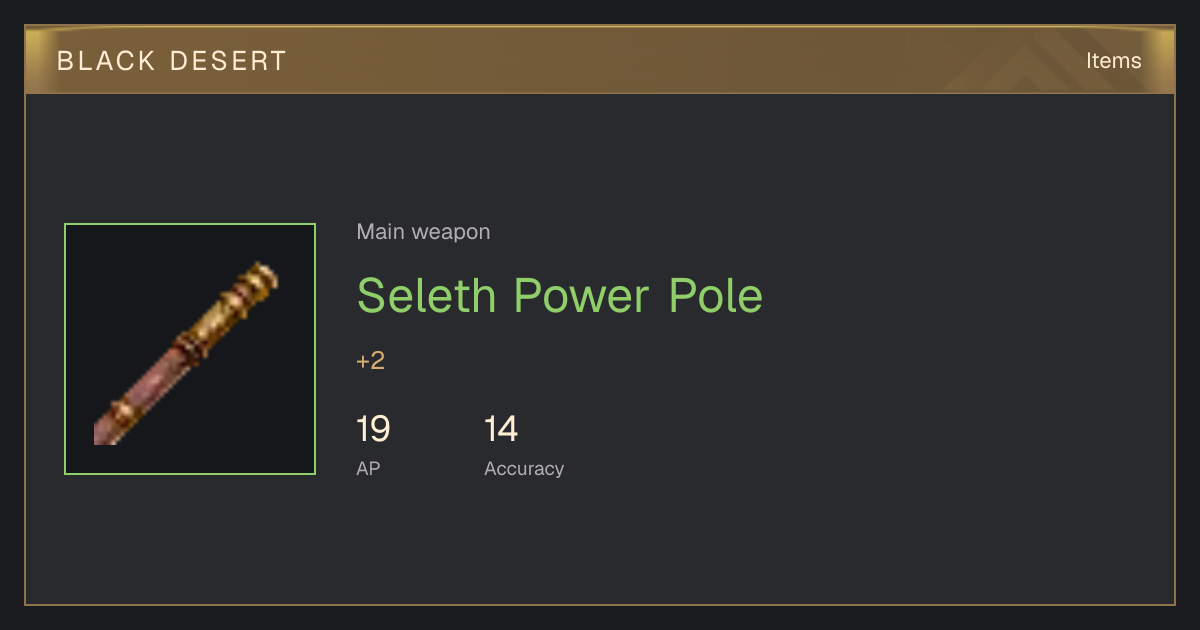Click the Seleth Power Pole weapon icon

coord(190,349)
